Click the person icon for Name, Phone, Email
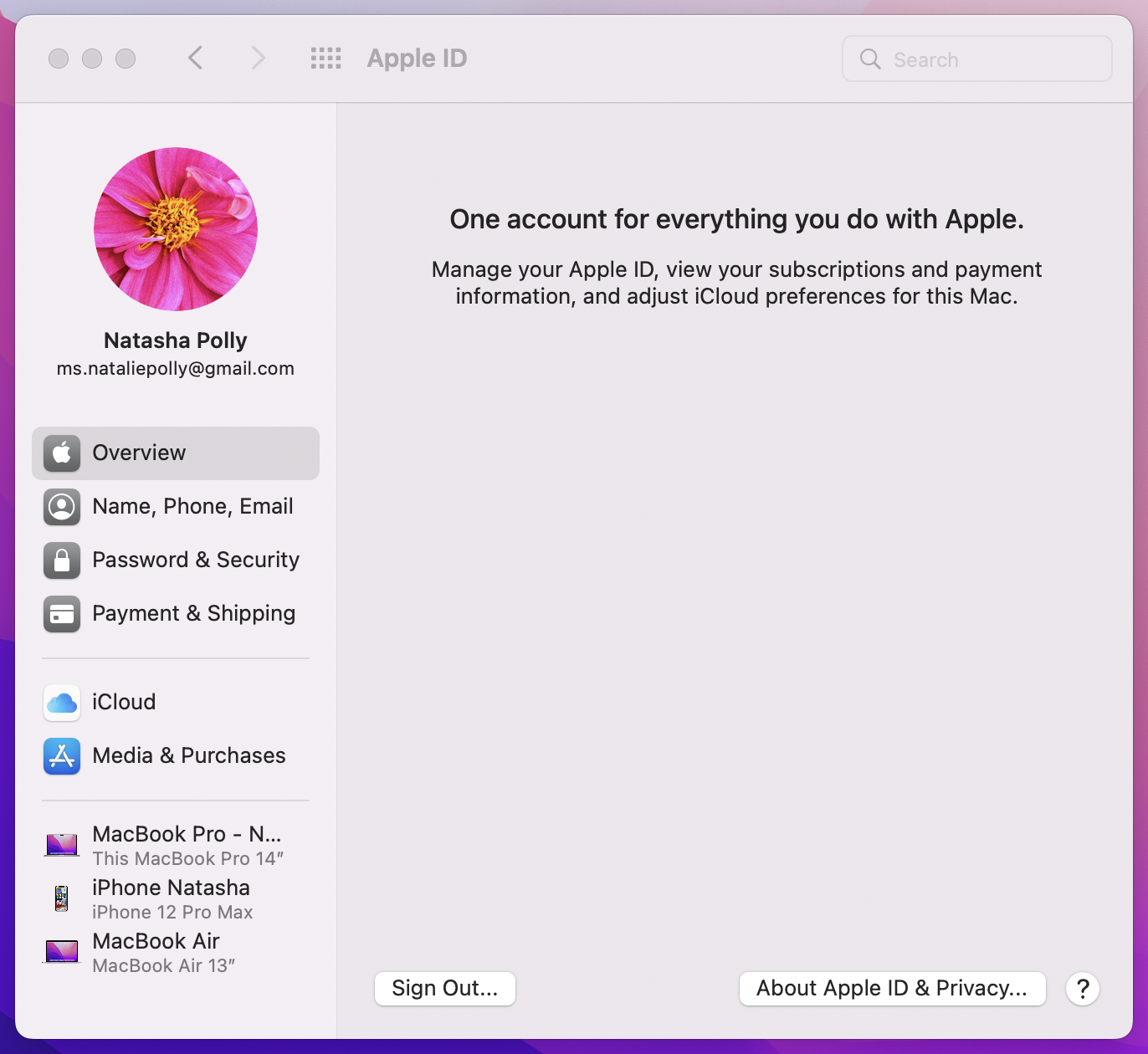Viewport: 1148px width, 1054px height. (x=62, y=507)
